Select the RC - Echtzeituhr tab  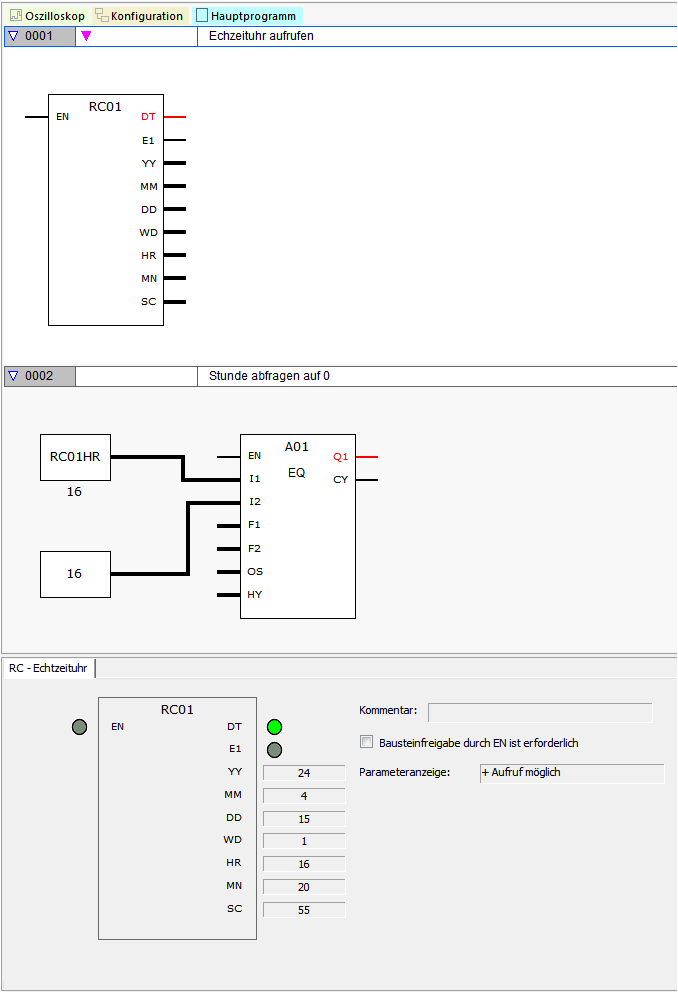coord(48,668)
